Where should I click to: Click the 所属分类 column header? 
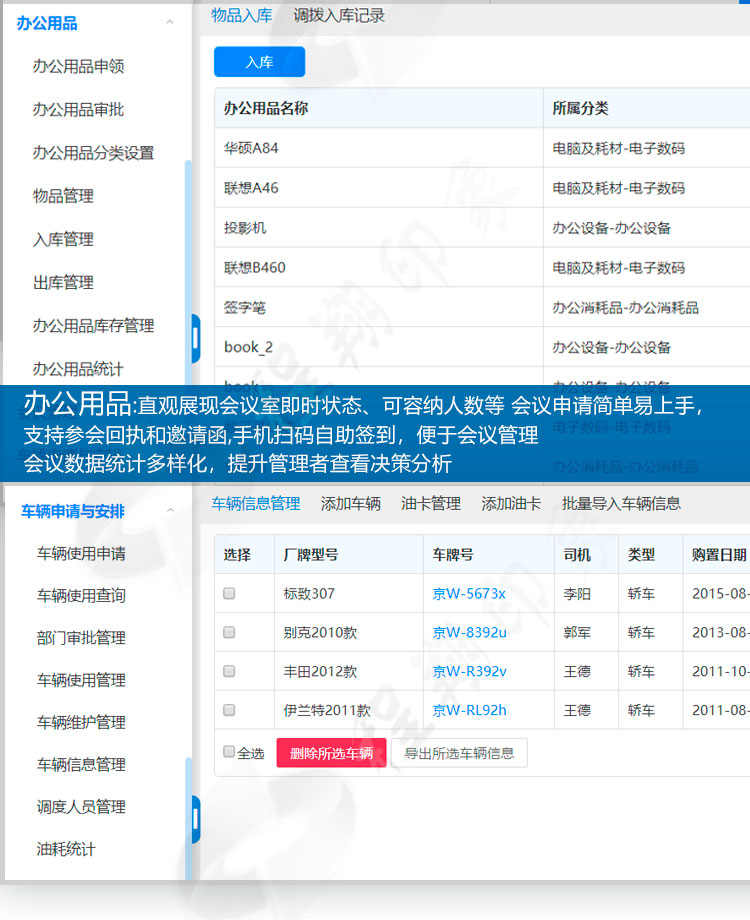pos(647,108)
